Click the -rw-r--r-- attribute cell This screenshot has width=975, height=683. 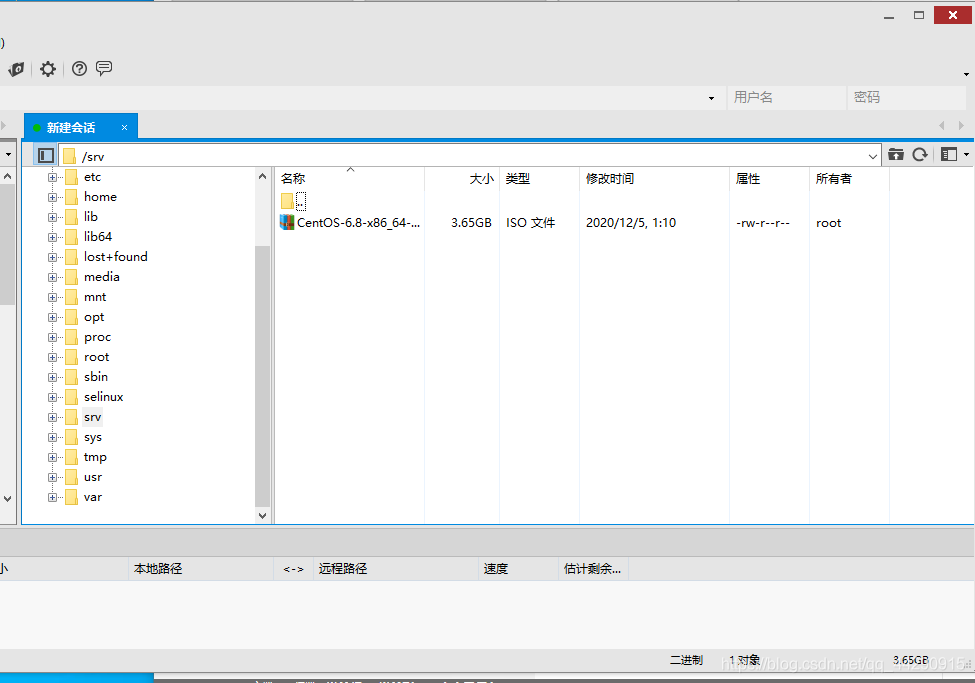click(763, 223)
